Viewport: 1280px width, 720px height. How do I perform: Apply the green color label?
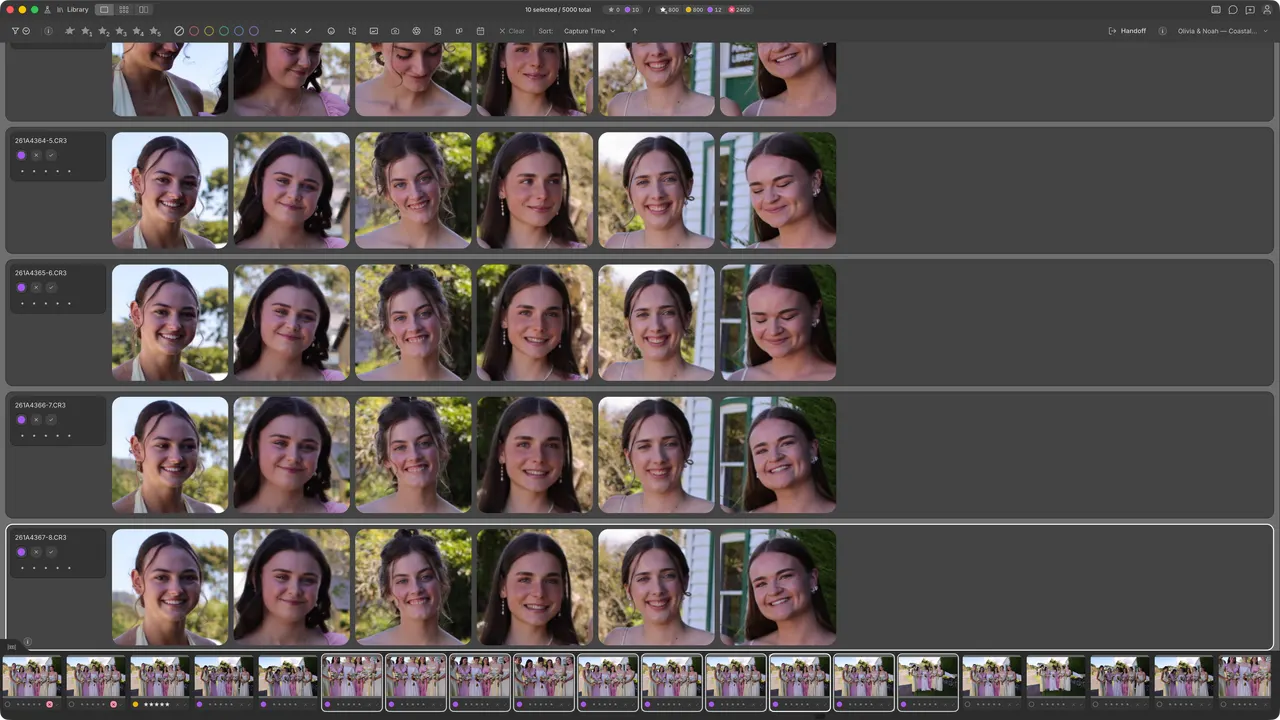coord(224,31)
